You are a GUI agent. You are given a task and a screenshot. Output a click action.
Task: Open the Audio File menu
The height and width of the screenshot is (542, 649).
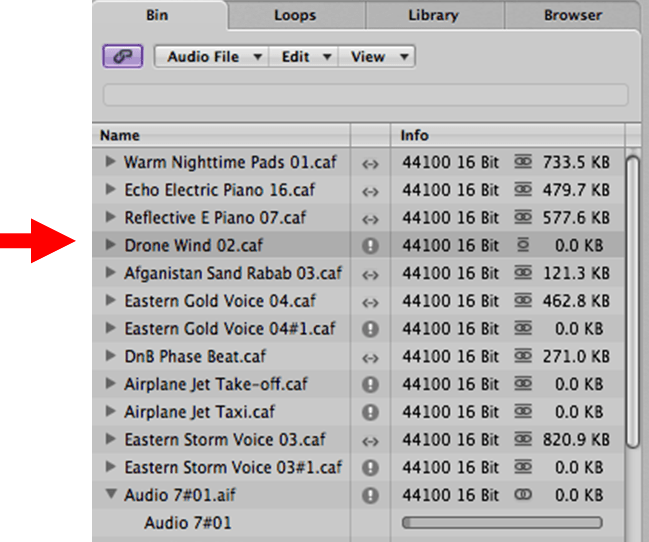coord(211,57)
